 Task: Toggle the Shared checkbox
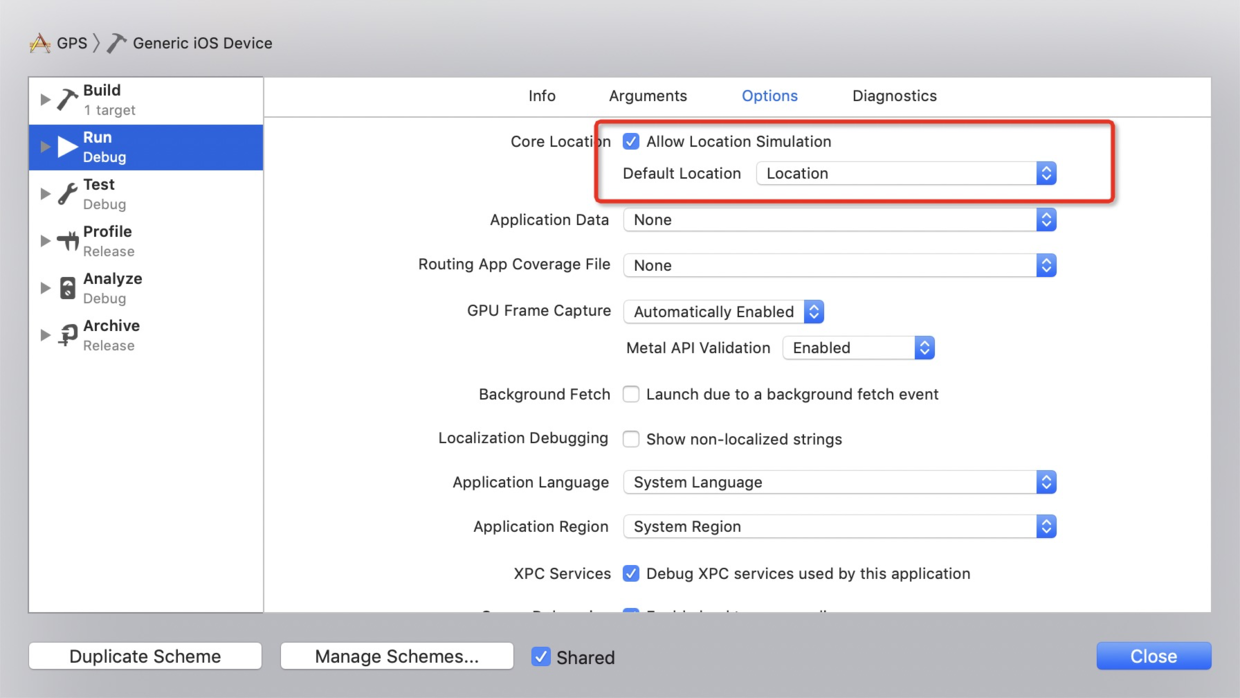click(x=540, y=657)
